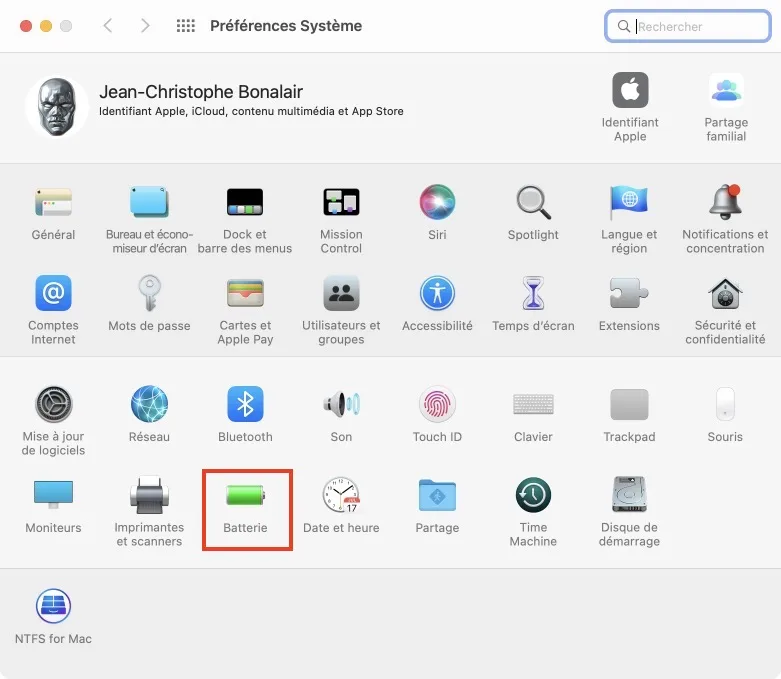Close the Préférences Système window

[26, 26]
